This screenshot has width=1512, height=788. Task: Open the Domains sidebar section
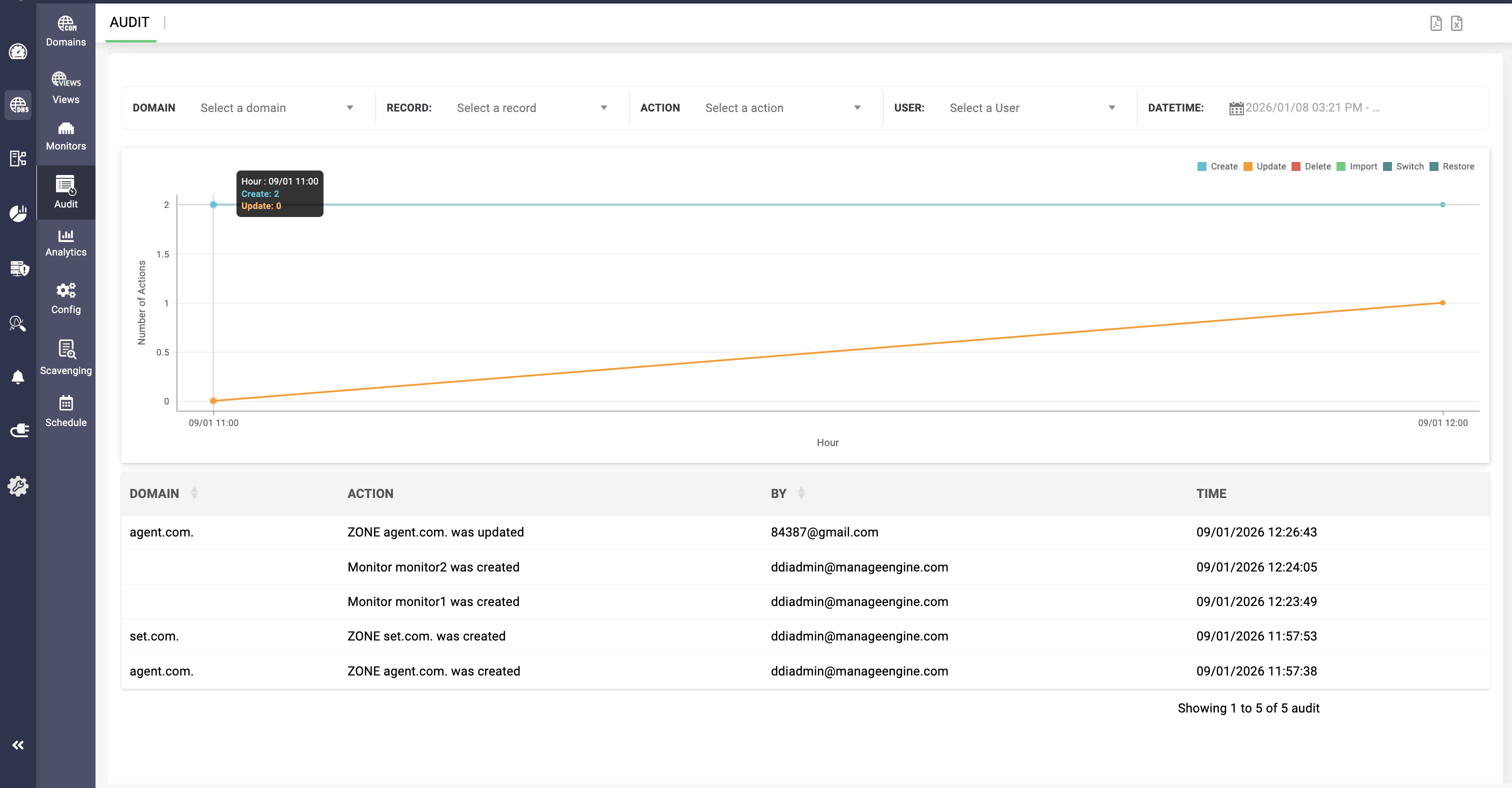coord(65,31)
